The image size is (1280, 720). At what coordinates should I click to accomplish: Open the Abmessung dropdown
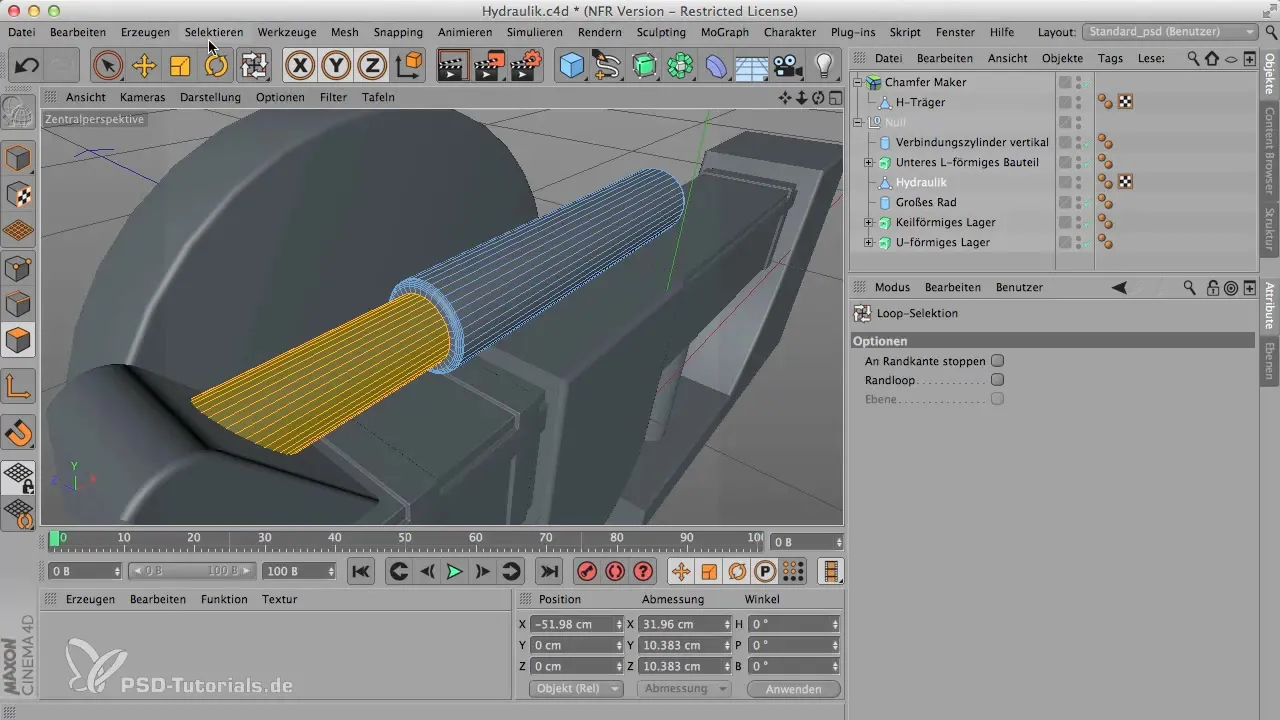pyautogui.click(x=684, y=689)
